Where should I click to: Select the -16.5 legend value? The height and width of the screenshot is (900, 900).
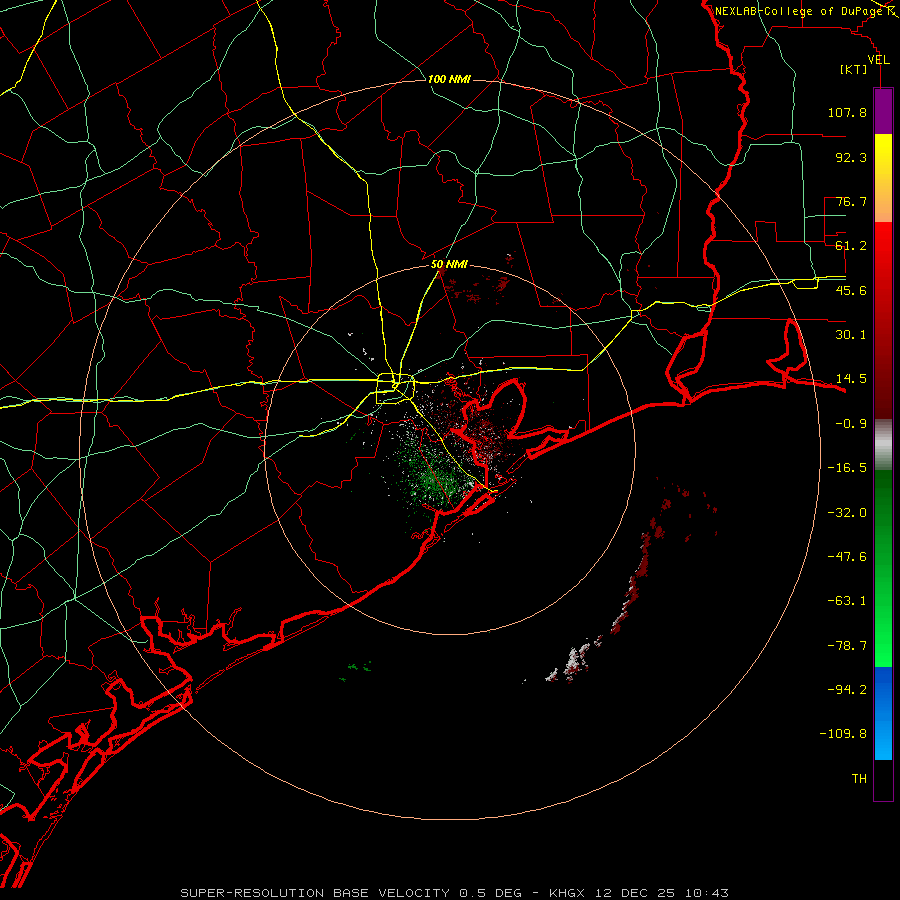click(847, 468)
